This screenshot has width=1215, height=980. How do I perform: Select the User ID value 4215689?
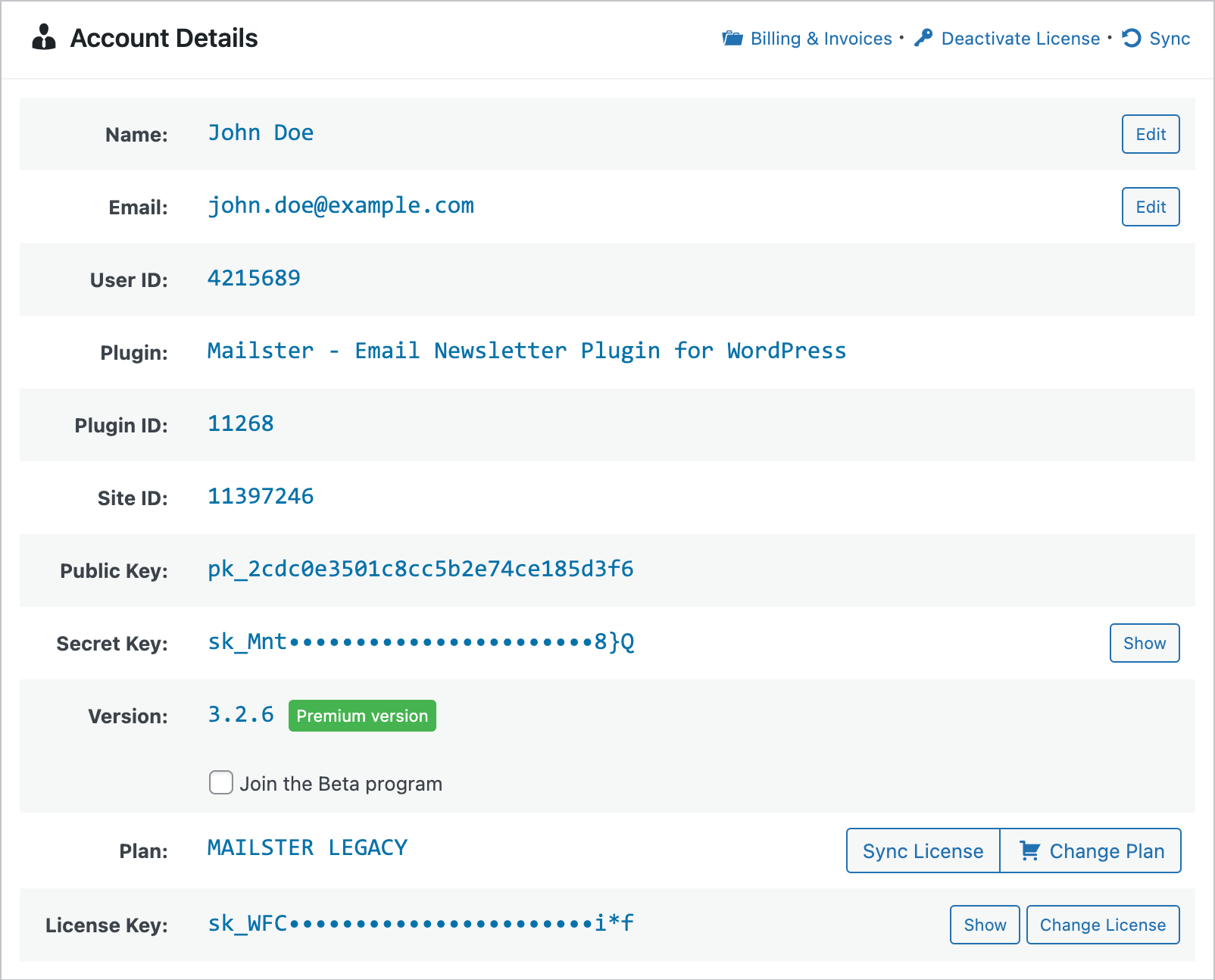(254, 278)
